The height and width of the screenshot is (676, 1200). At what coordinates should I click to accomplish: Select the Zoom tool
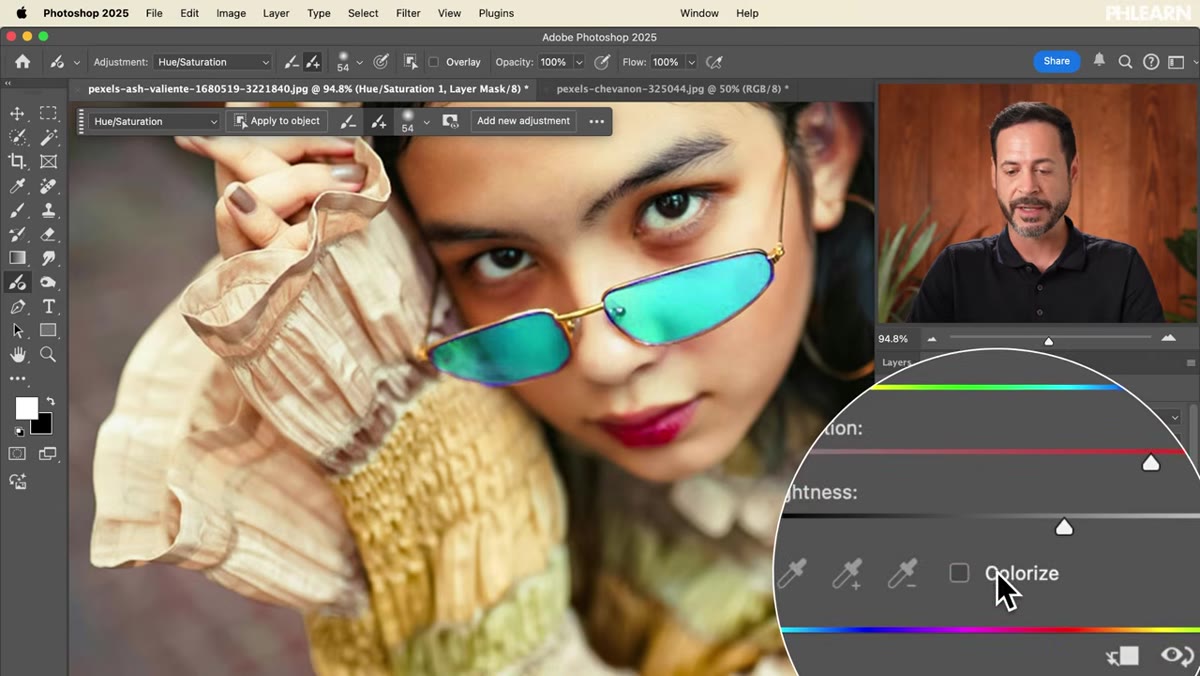pyautogui.click(x=48, y=355)
